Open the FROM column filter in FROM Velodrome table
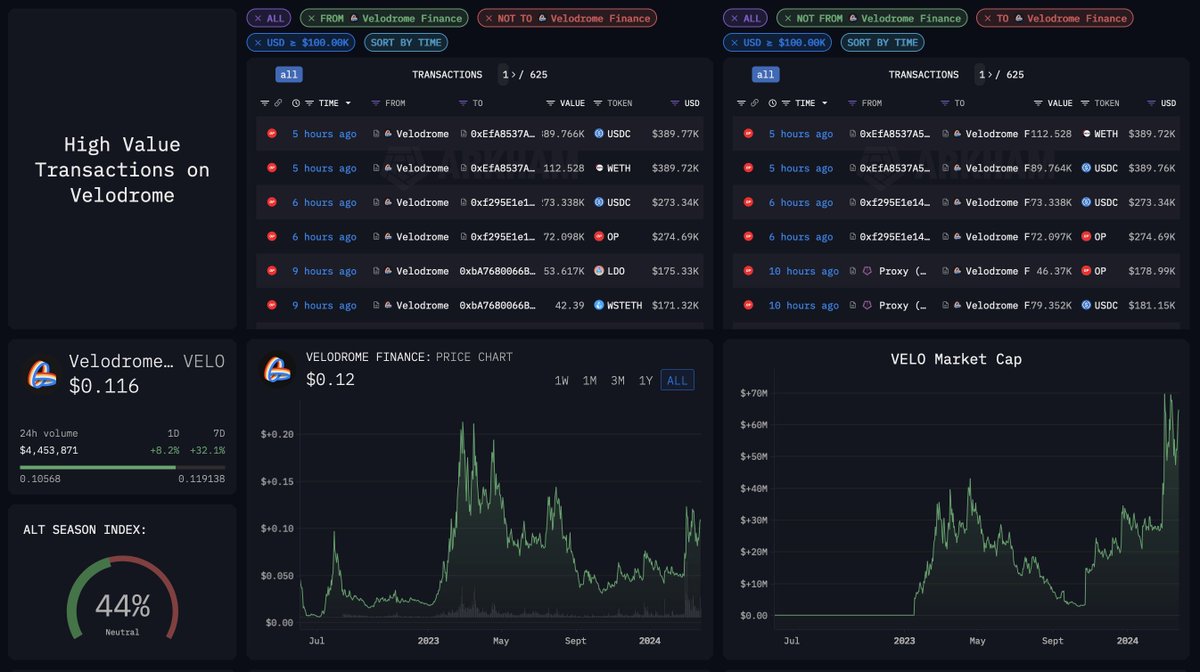 (x=375, y=103)
